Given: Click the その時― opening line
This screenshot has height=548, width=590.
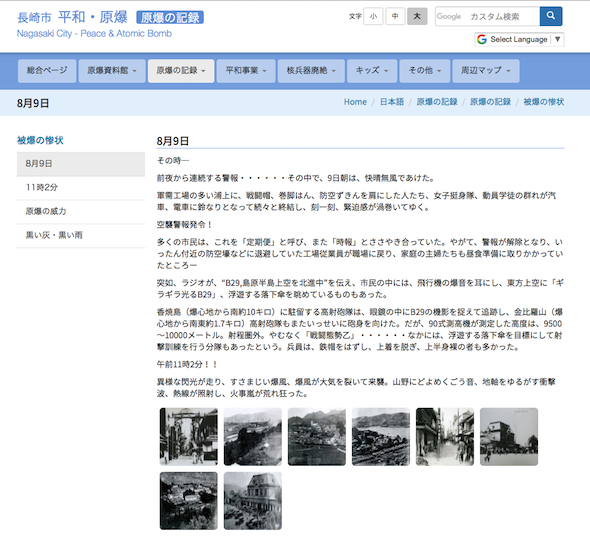Looking at the screenshot, I should pos(173,161).
